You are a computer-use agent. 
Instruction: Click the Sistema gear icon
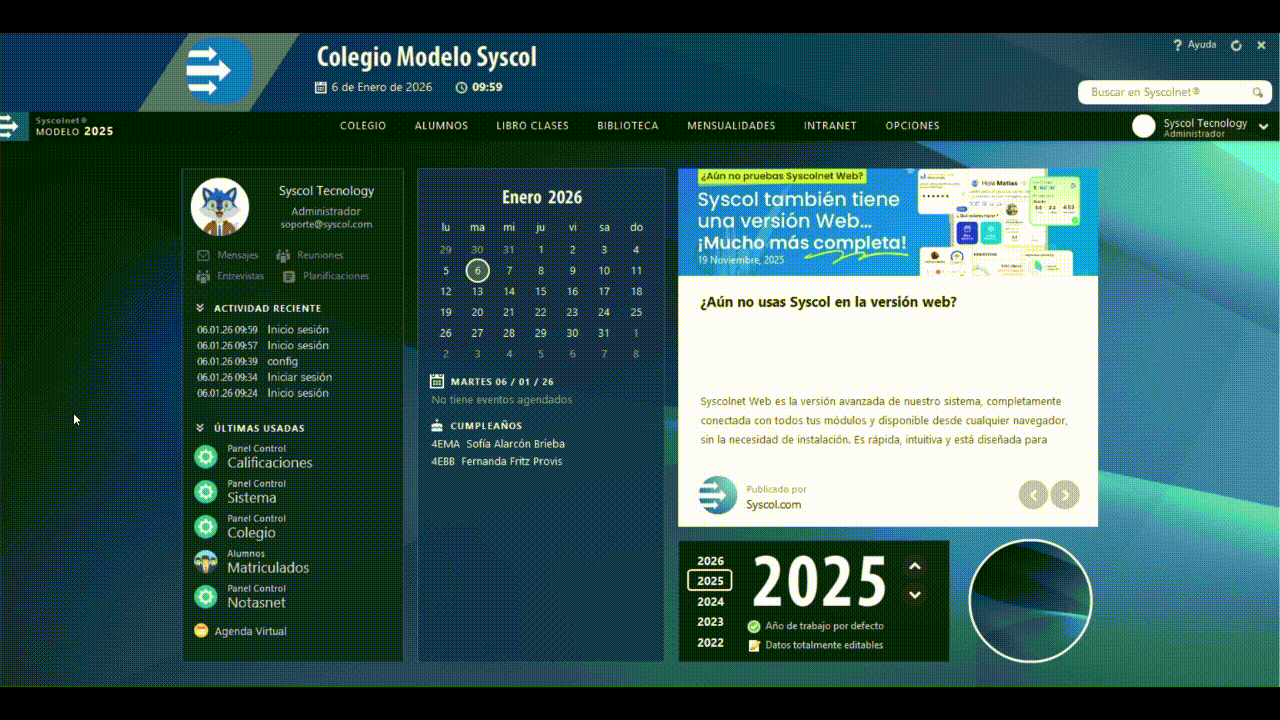(x=206, y=492)
